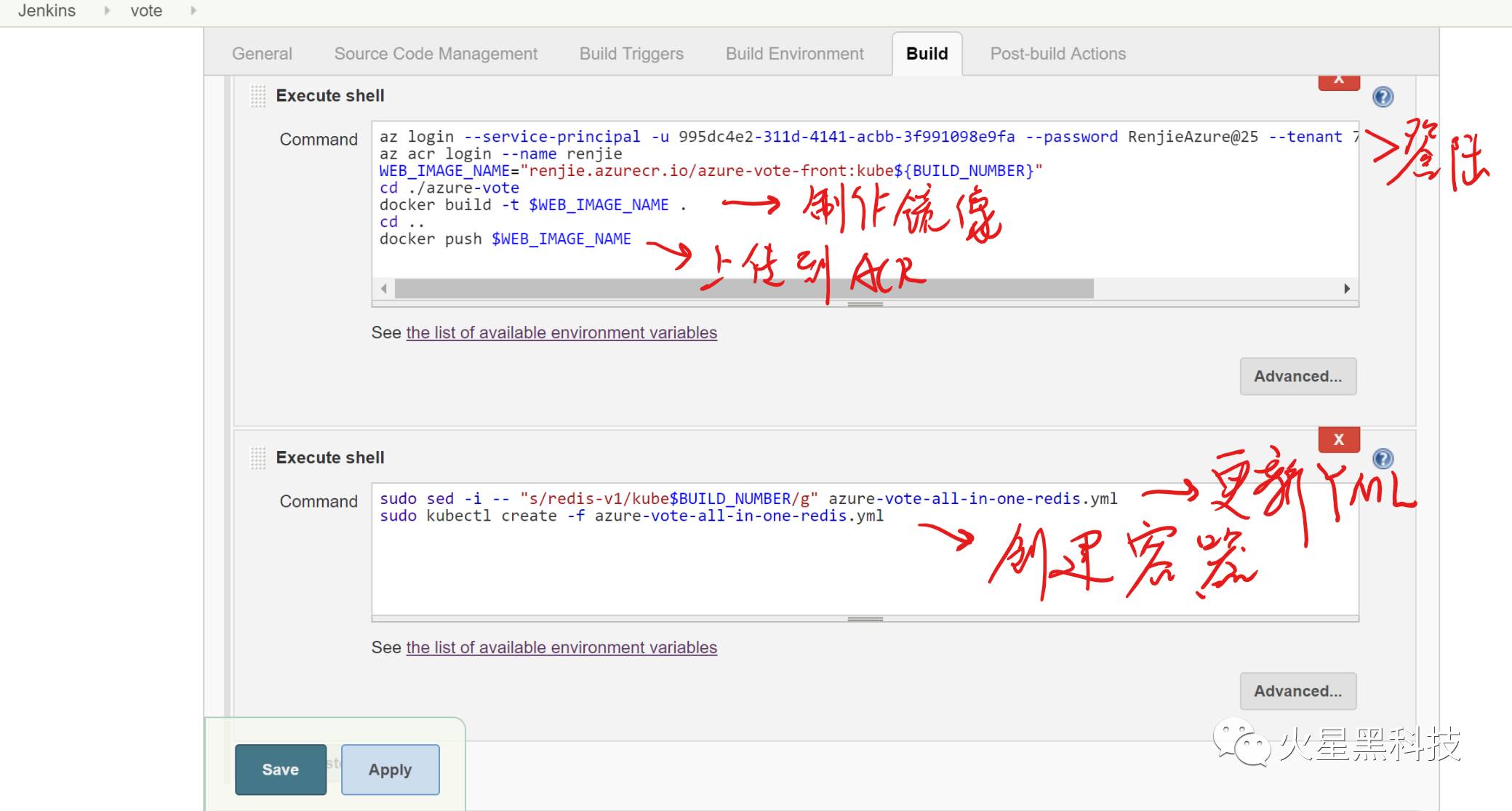Click the Save button
The height and width of the screenshot is (811, 1512).
pyautogui.click(x=280, y=769)
